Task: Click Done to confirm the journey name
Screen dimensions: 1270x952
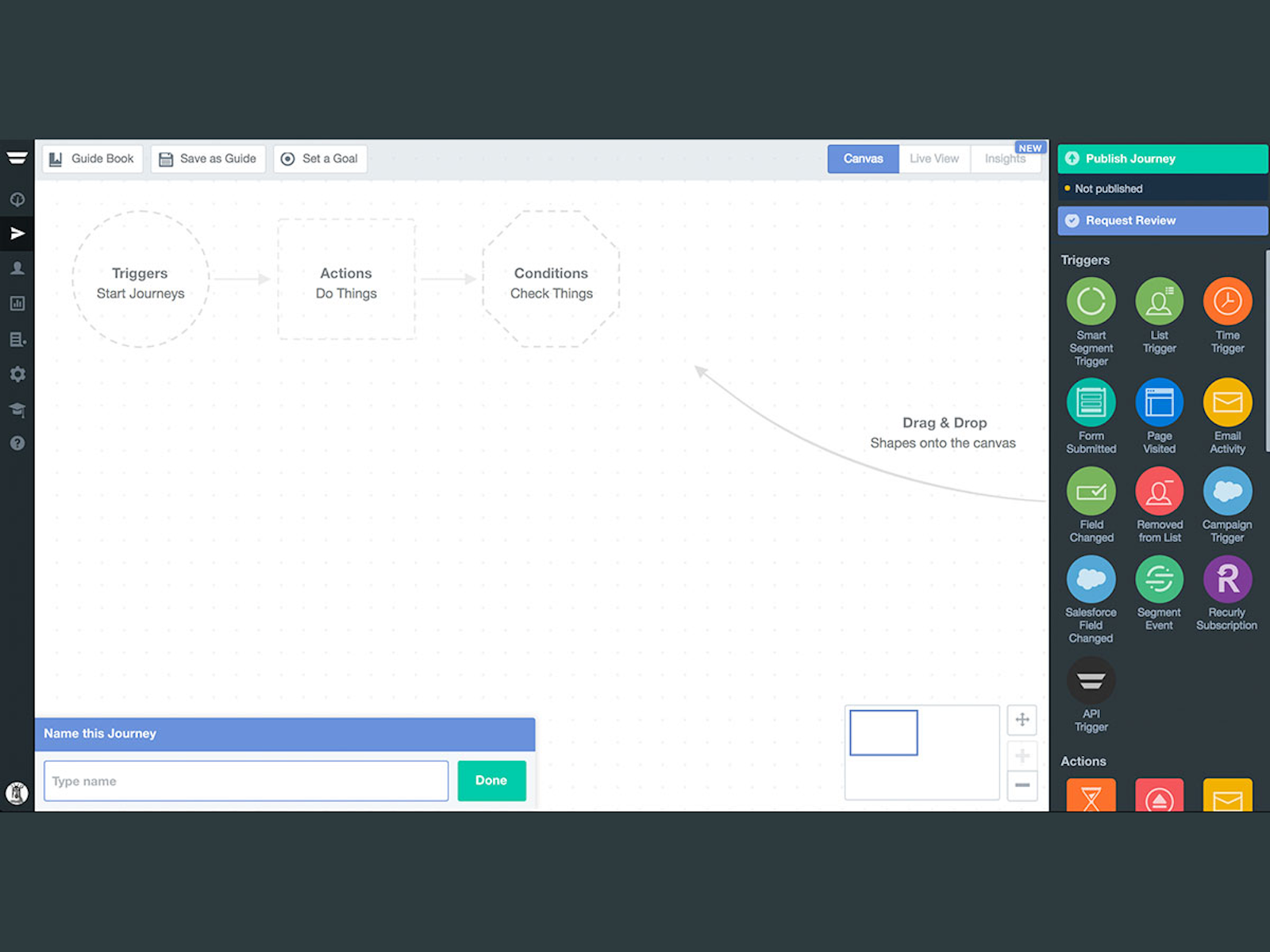Action: point(491,781)
